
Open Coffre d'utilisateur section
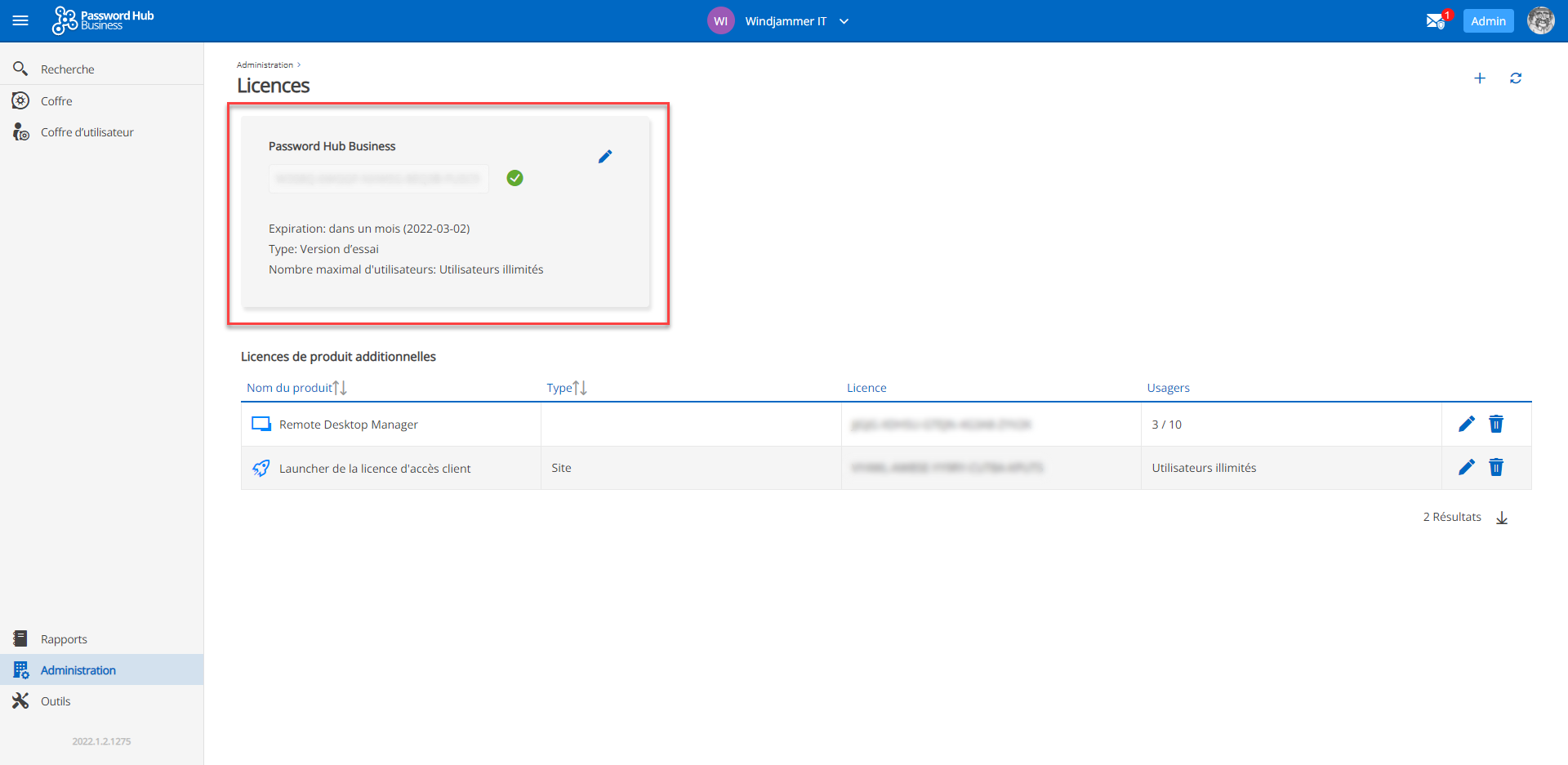pos(87,132)
